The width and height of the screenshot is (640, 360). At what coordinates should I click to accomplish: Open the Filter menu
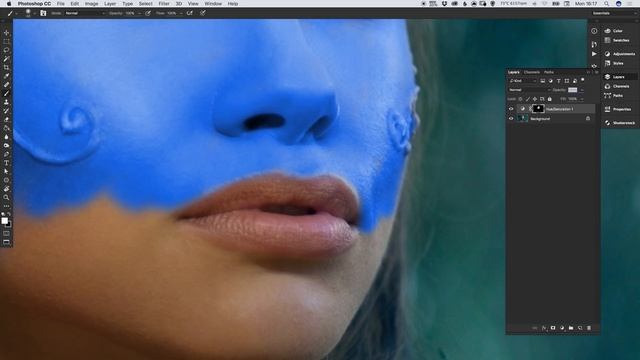(164, 4)
